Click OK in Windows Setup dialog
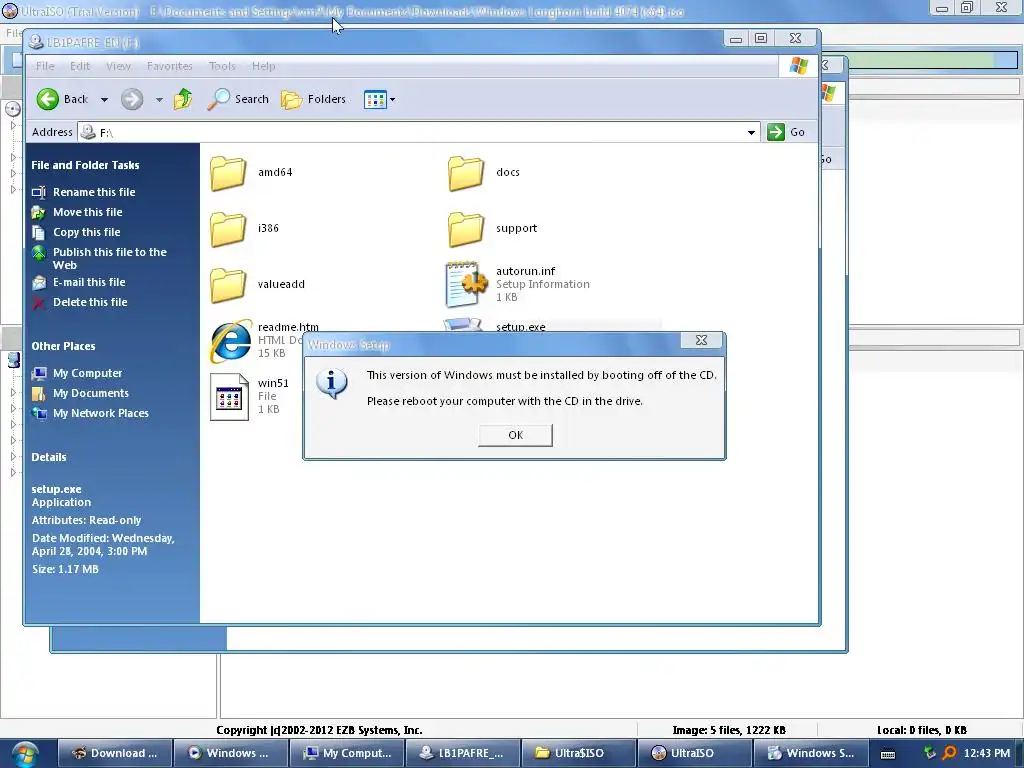This screenshot has height=768, width=1024. tap(515, 435)
